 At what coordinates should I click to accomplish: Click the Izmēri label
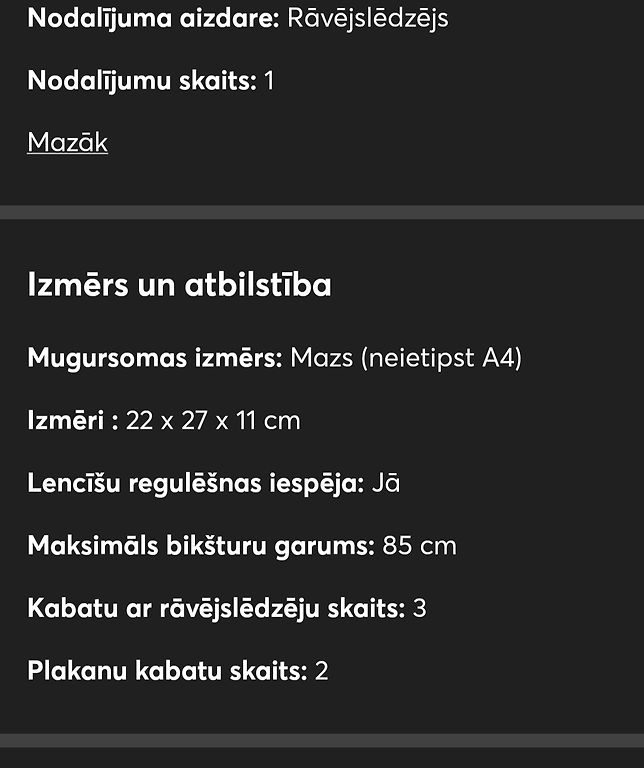click(x=72, y=420)
